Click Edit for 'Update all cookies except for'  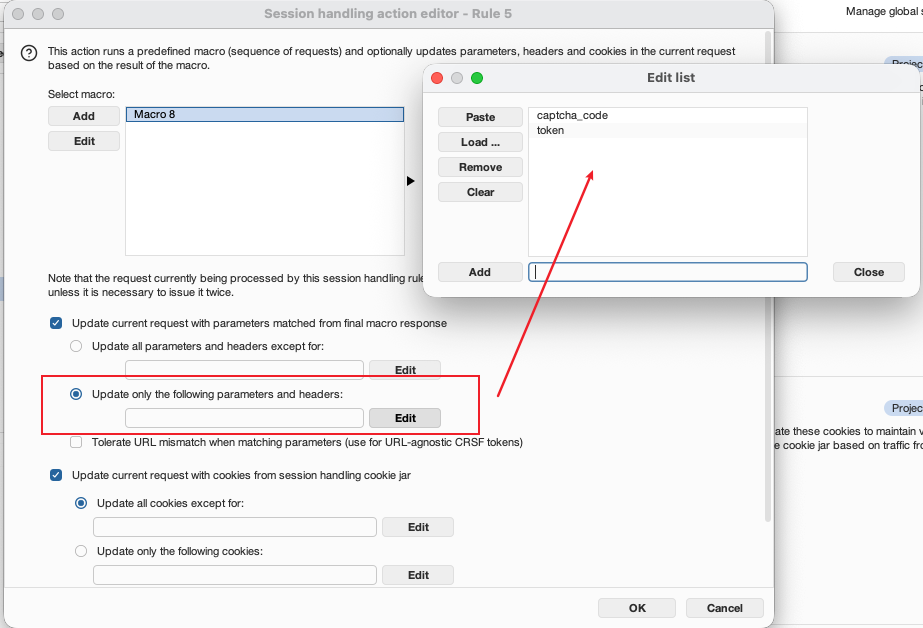(x=418, y=527)
